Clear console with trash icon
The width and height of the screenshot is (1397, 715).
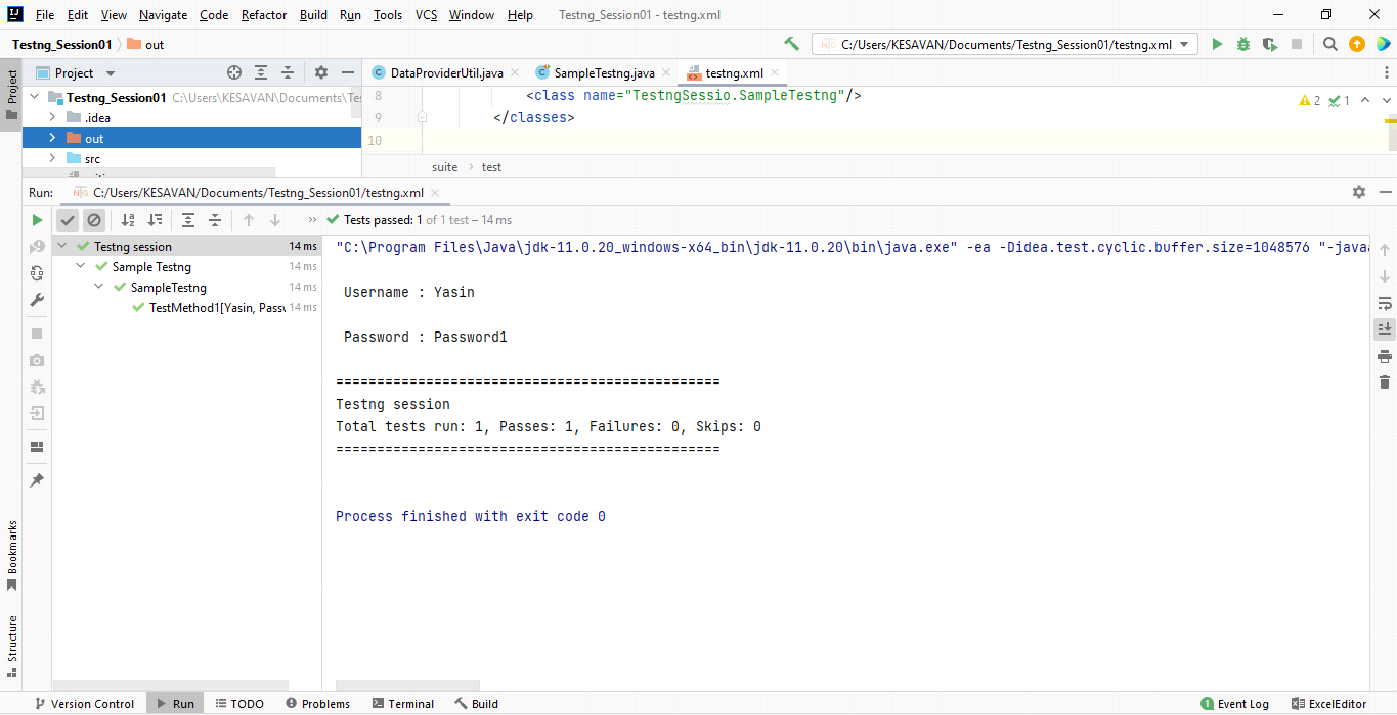point(1385,382)
